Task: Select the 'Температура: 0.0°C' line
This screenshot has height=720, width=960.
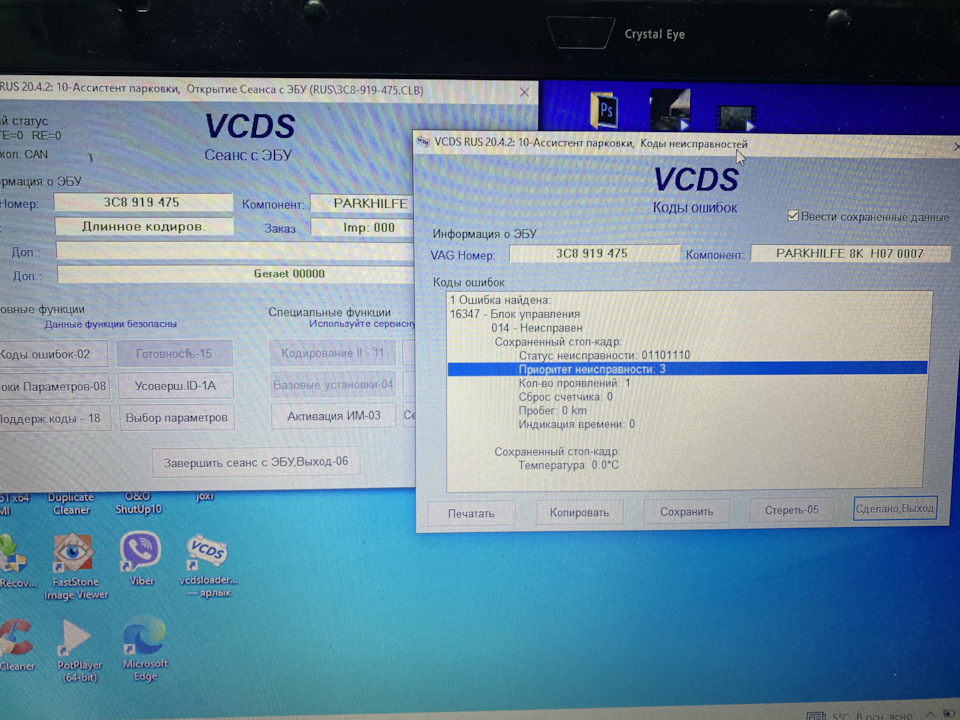Action: click(x=568, y=465)
